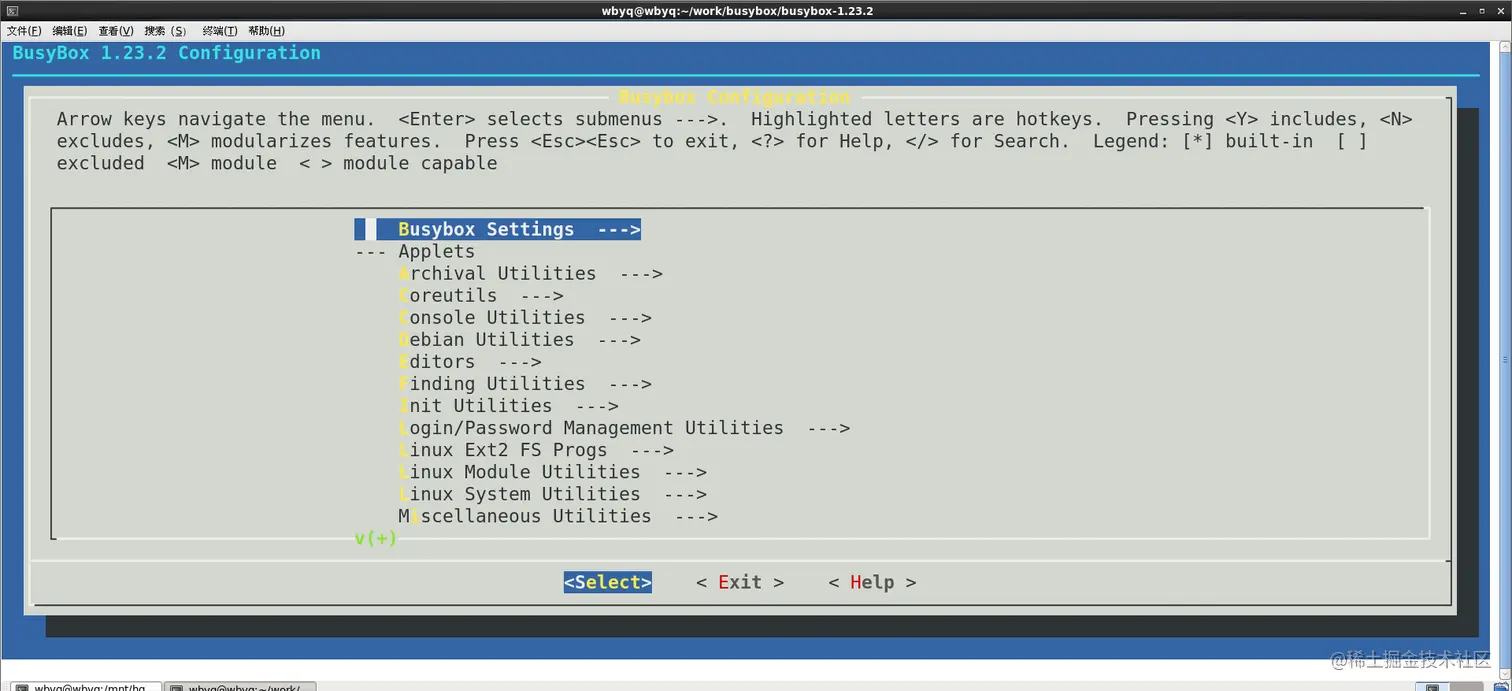The height and width of the screenshot is (691, 1512).
Task: Open the 终端(T) menu
Action: [220, 31]
